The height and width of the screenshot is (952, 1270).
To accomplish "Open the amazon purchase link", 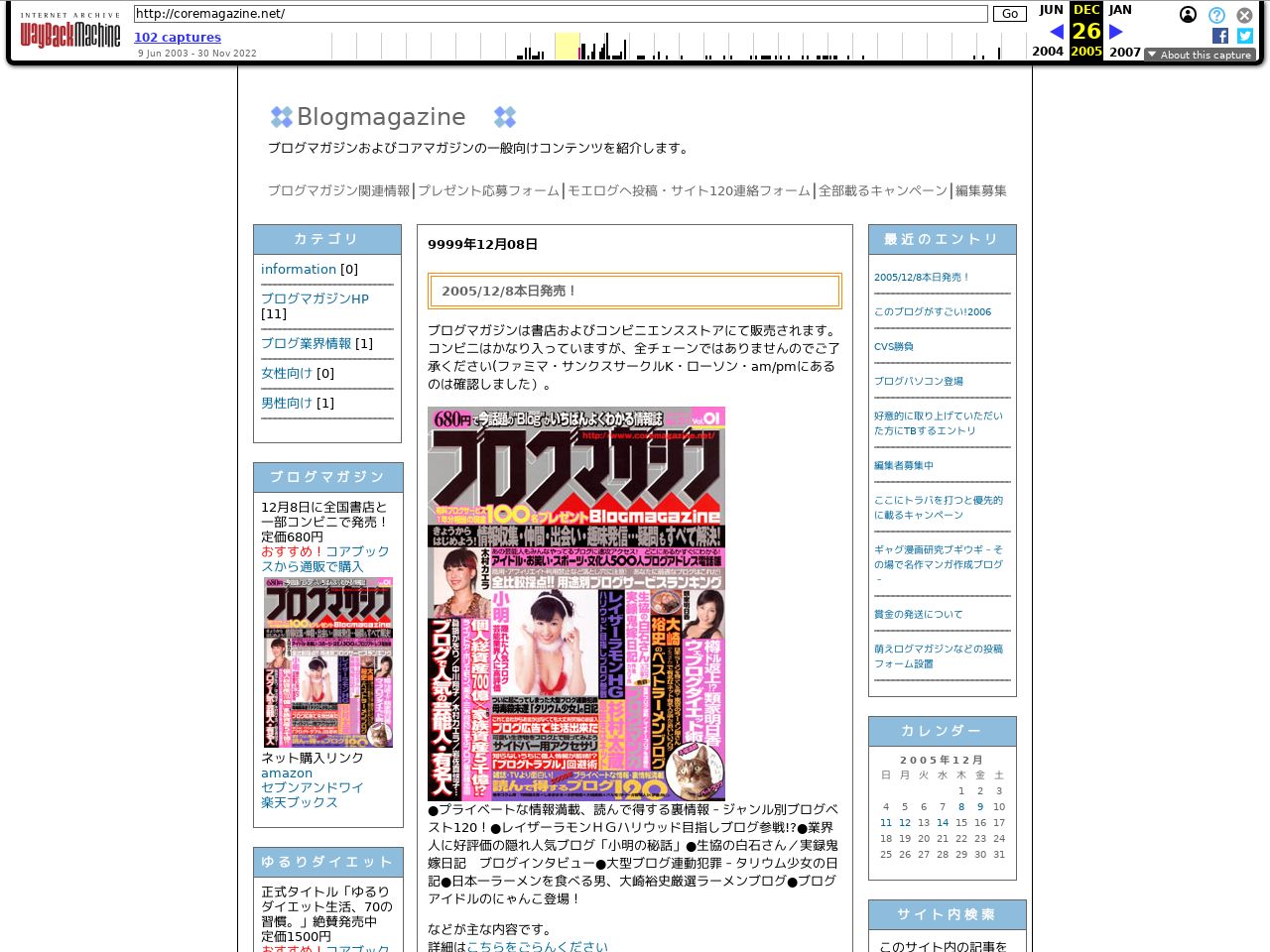I will 287,773.
